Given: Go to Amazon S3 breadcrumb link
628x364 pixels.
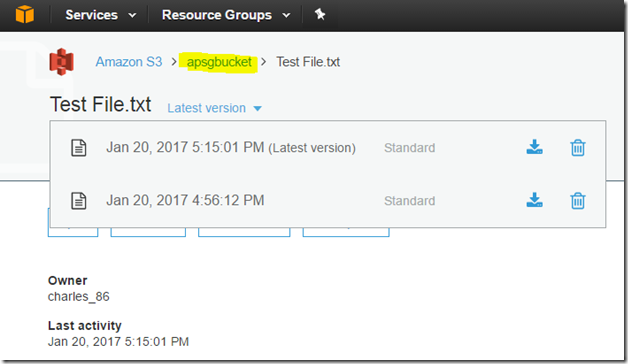Looking at the screenshot, I should pos(129,62).
